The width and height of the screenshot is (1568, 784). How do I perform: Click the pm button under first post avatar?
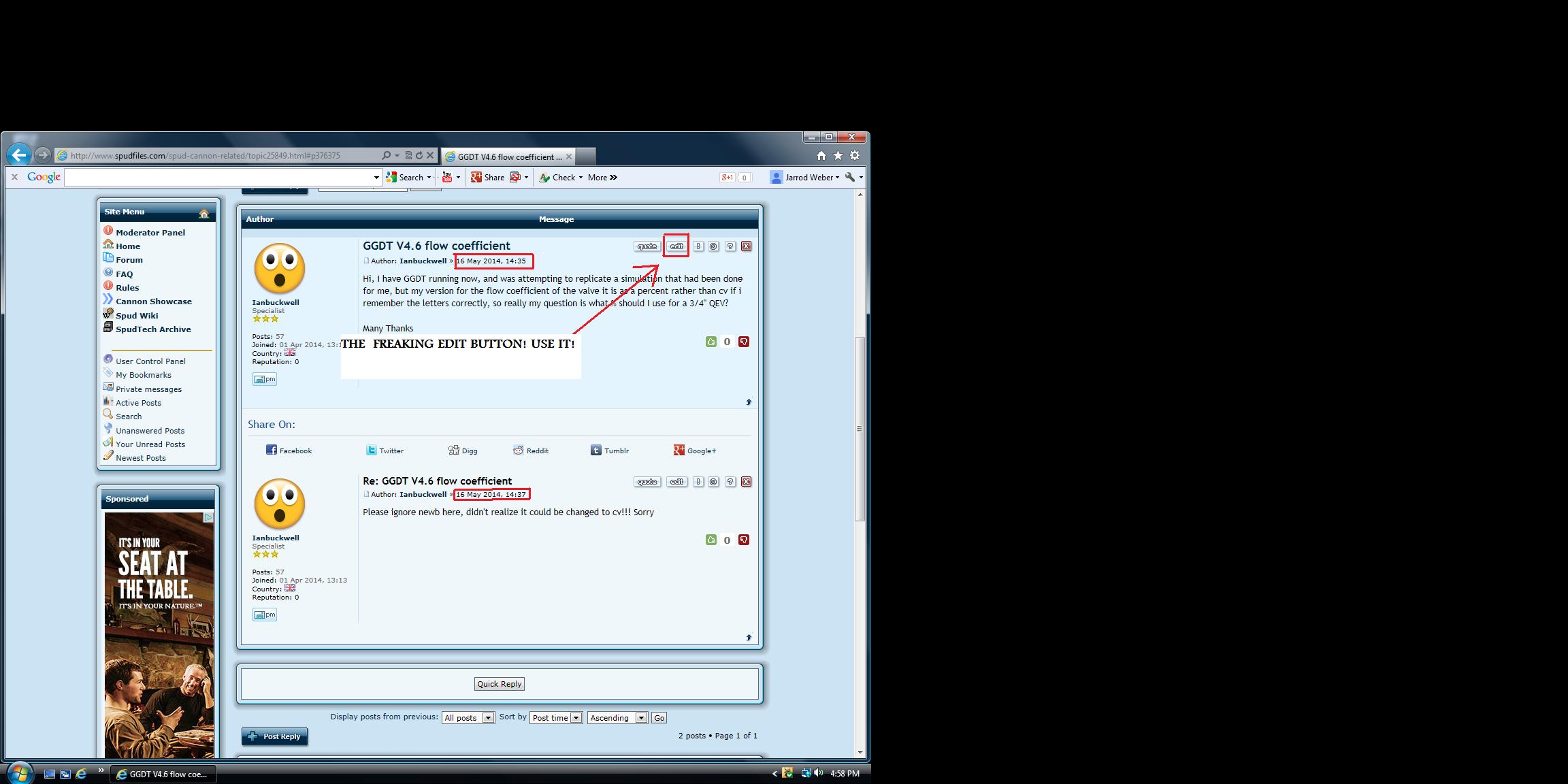point(264,379)
